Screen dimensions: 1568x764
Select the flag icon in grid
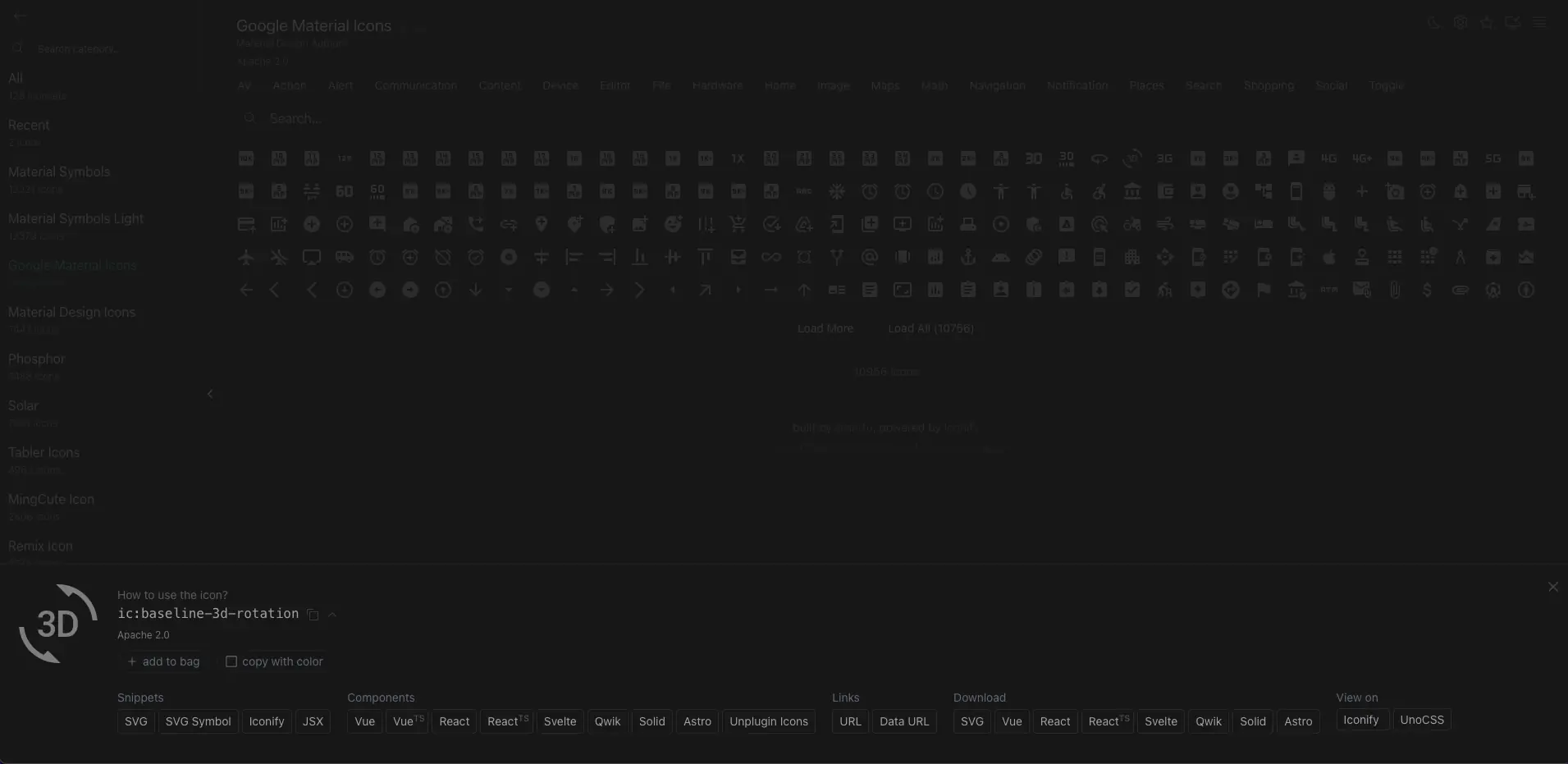tap(1263, 290)
